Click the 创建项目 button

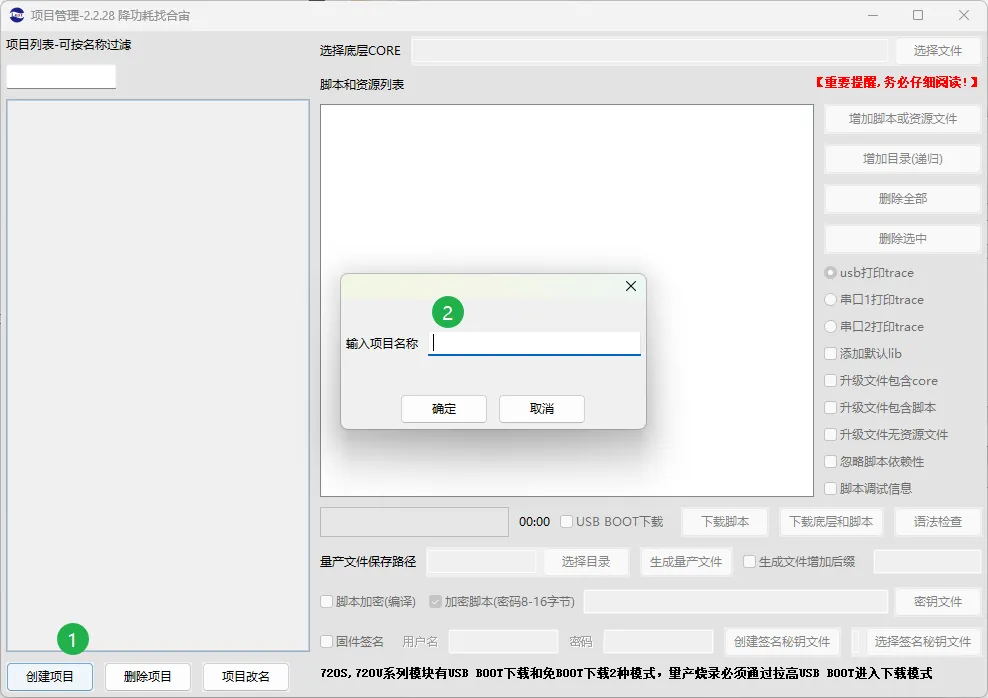[x=50, y=677]
